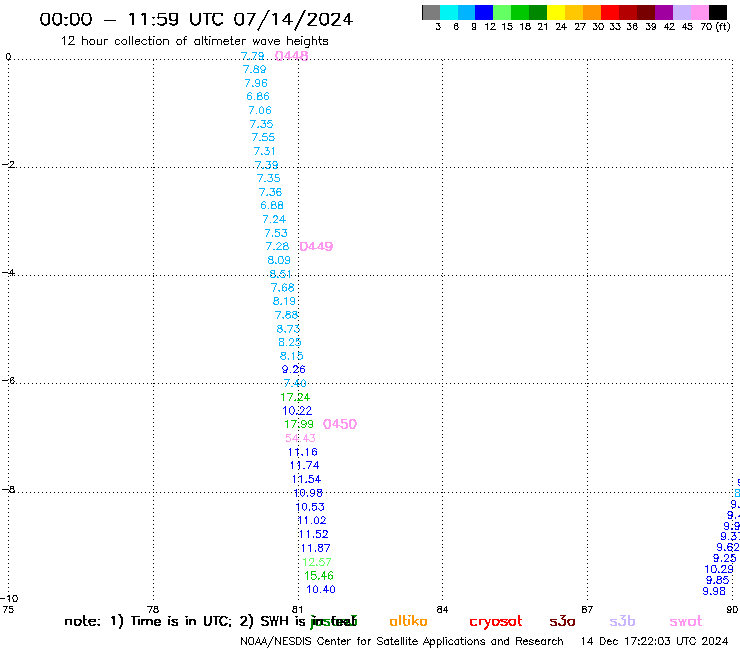Click the wave height value 7.53
The image size is (740, 650).
(276, 233)
